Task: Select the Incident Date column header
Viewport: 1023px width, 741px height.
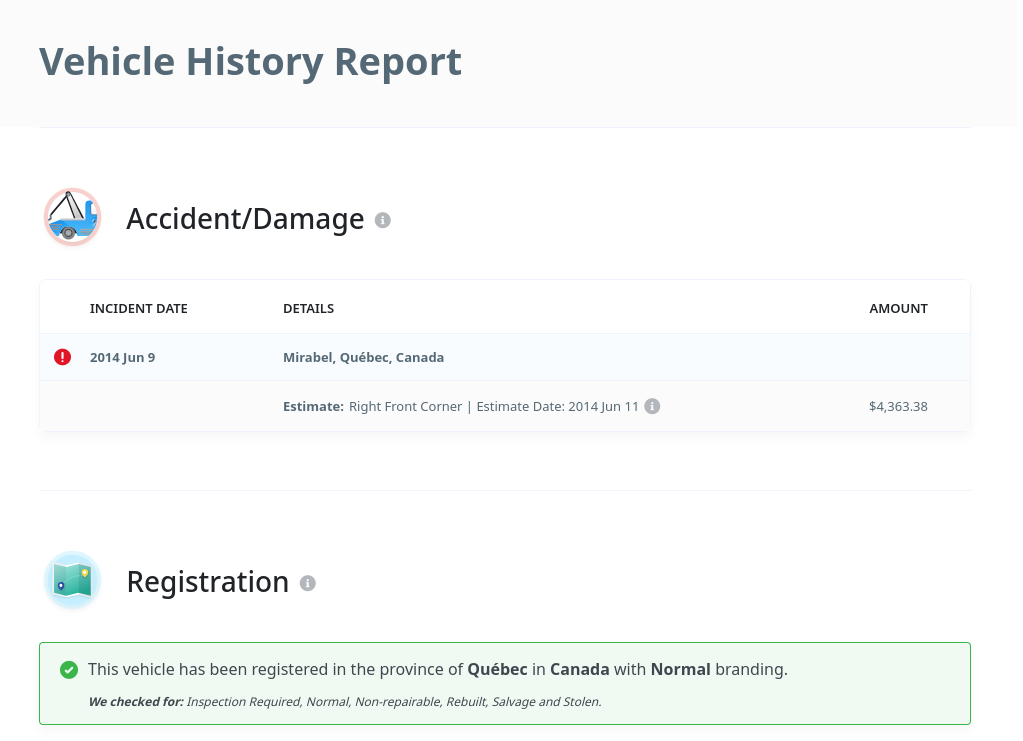Action: point(138,308)
